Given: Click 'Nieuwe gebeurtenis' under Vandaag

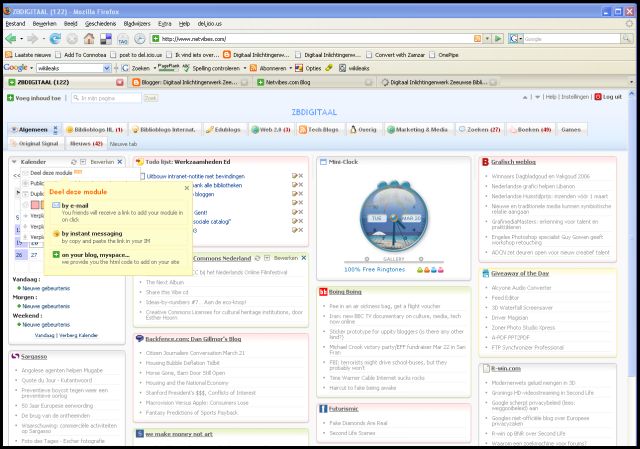Looking at the screenshot, I should coord(46,288).
